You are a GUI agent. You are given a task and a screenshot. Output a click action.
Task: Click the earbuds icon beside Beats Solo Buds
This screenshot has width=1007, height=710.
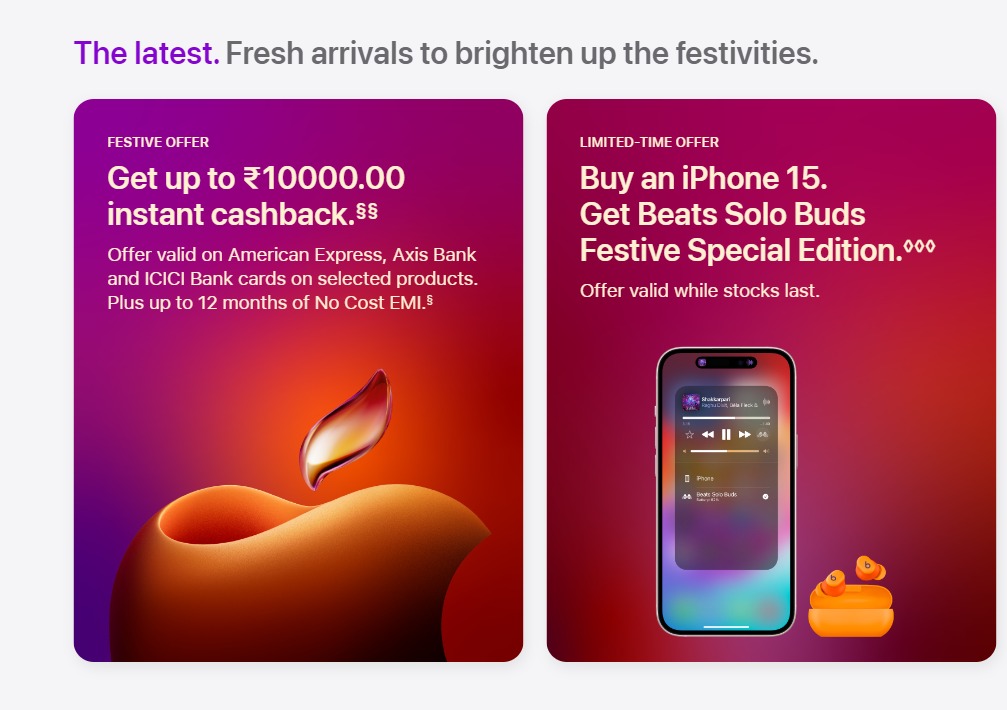[687, 496]
